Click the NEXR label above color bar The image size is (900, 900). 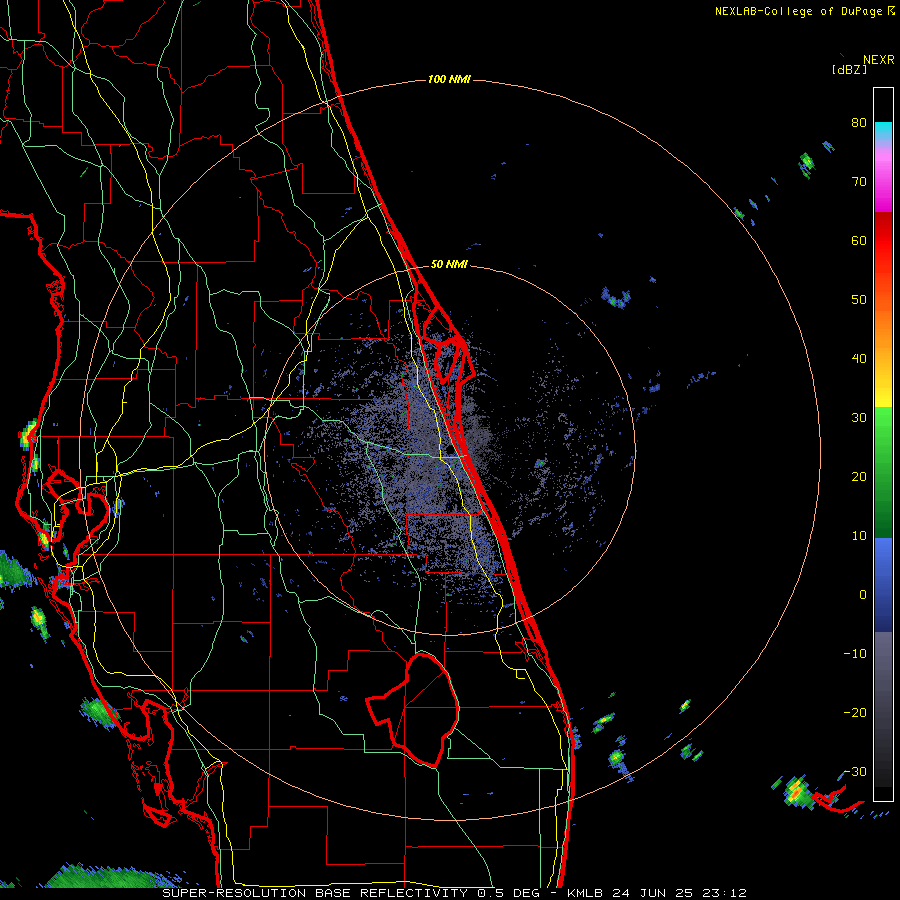click(x=878, y=60)
